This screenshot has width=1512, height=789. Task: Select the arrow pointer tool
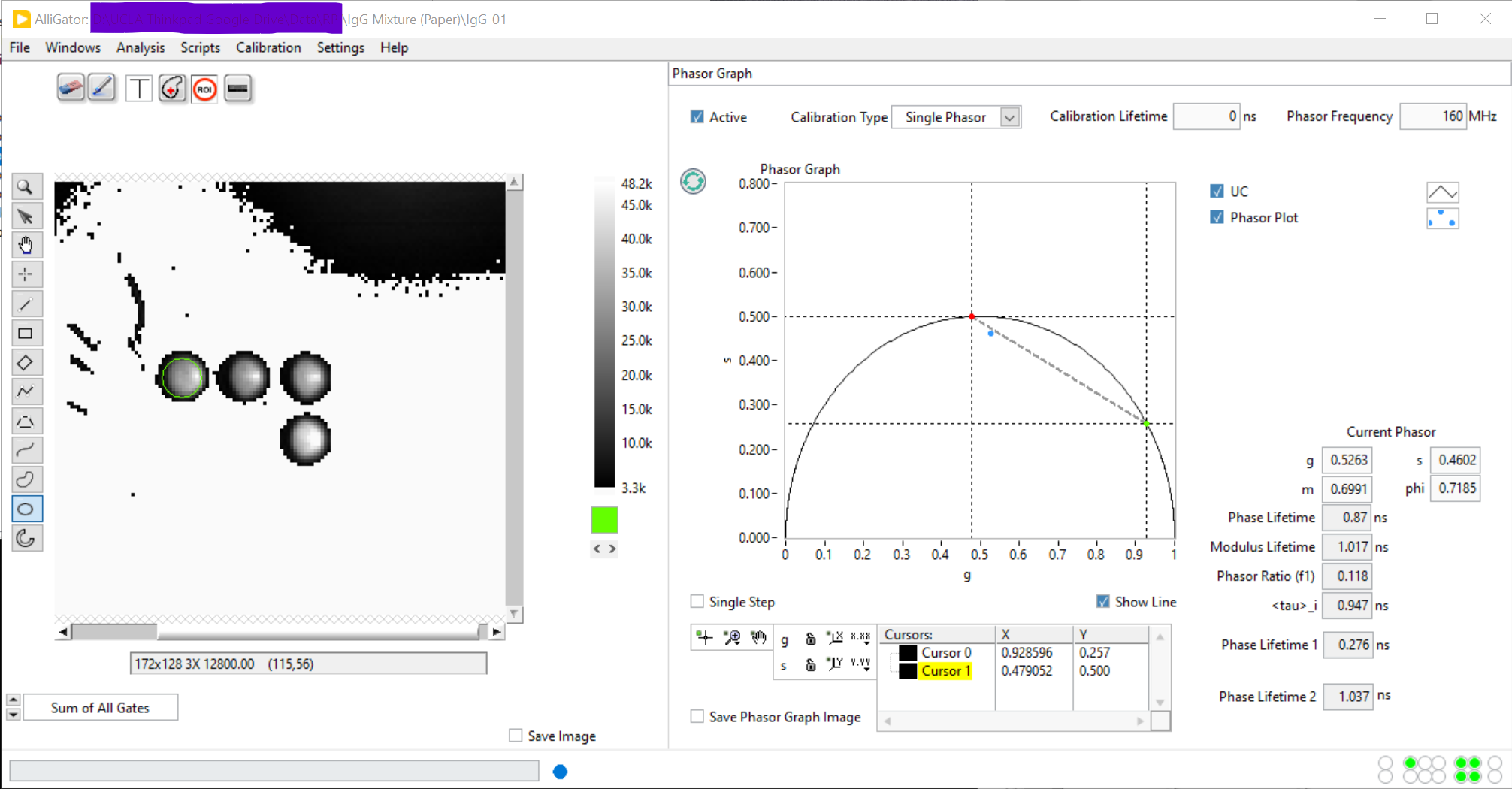(26, 216)
